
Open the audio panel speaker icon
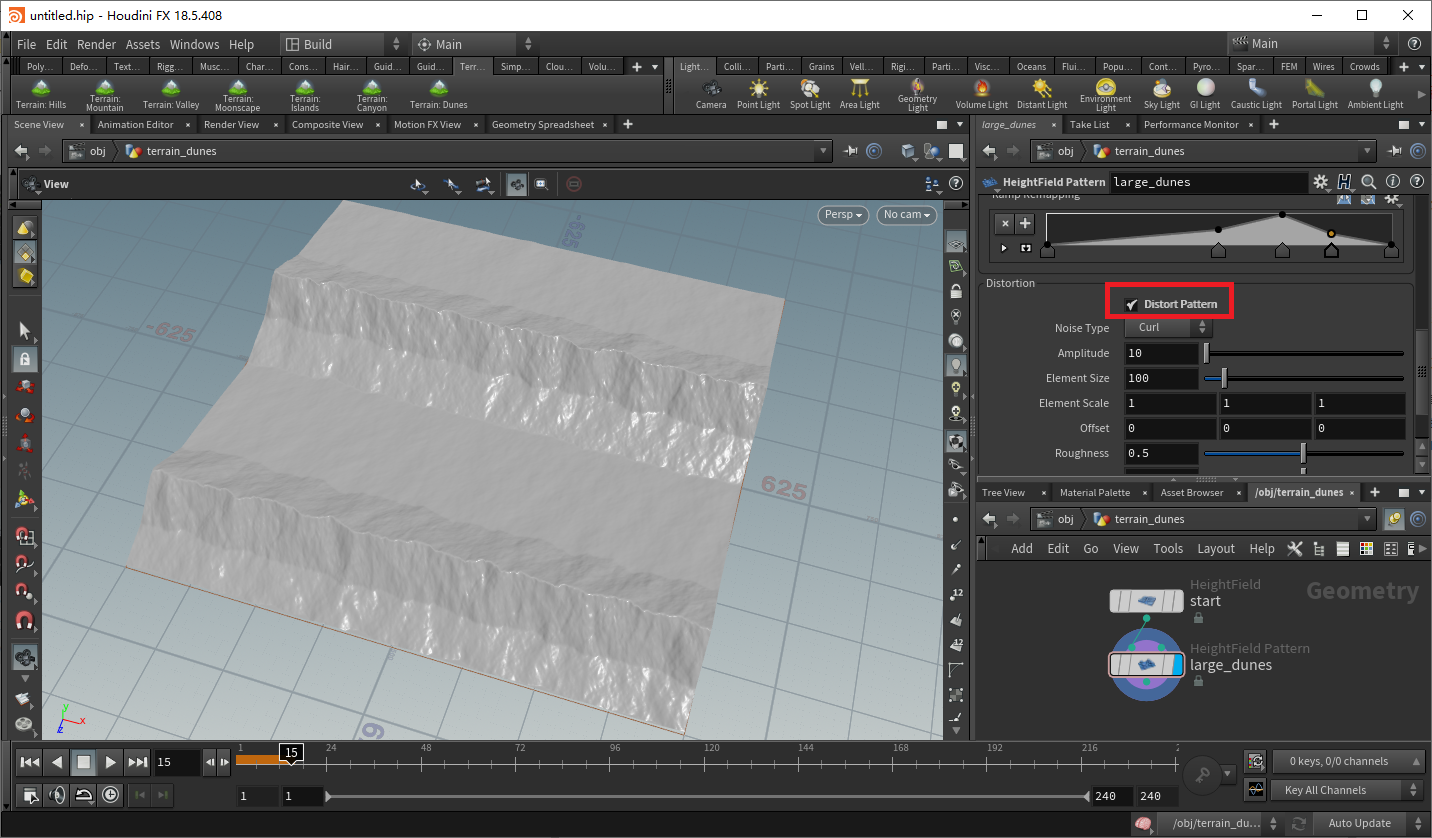click(58, 796)
